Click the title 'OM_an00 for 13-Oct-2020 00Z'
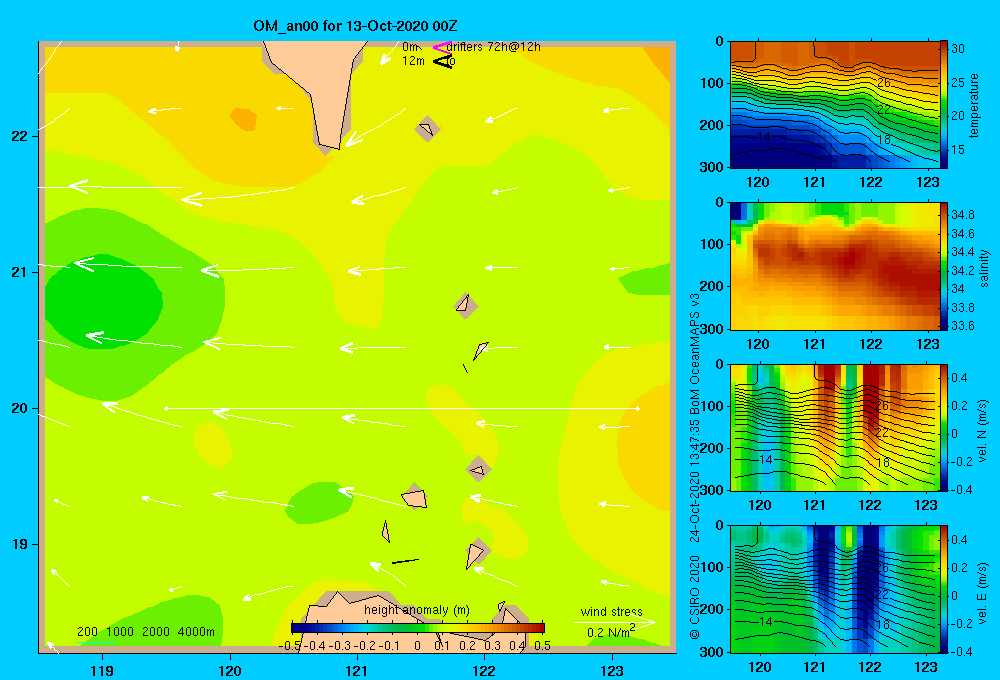 pos(355,26)
